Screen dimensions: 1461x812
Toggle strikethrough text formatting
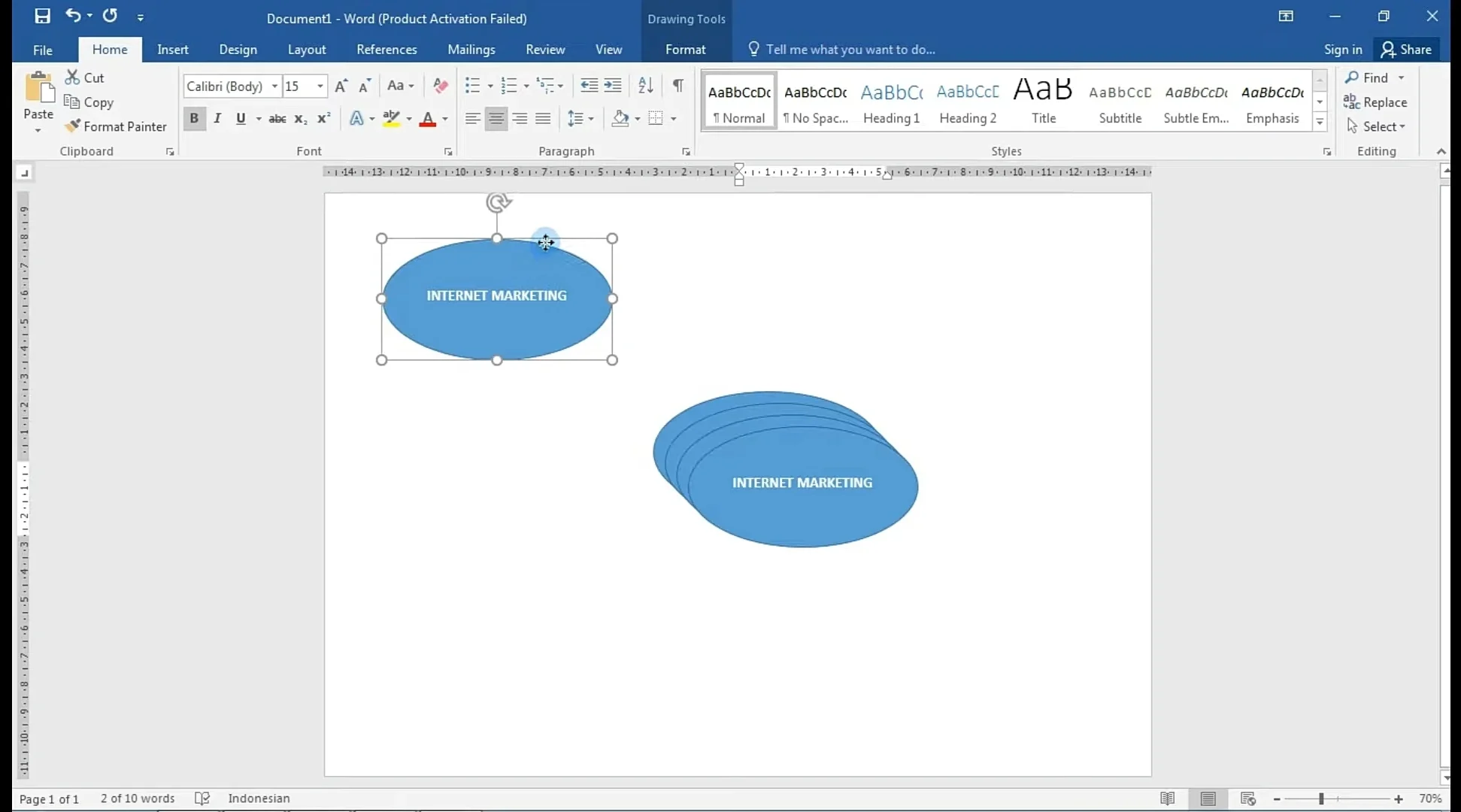coord(276,118)
